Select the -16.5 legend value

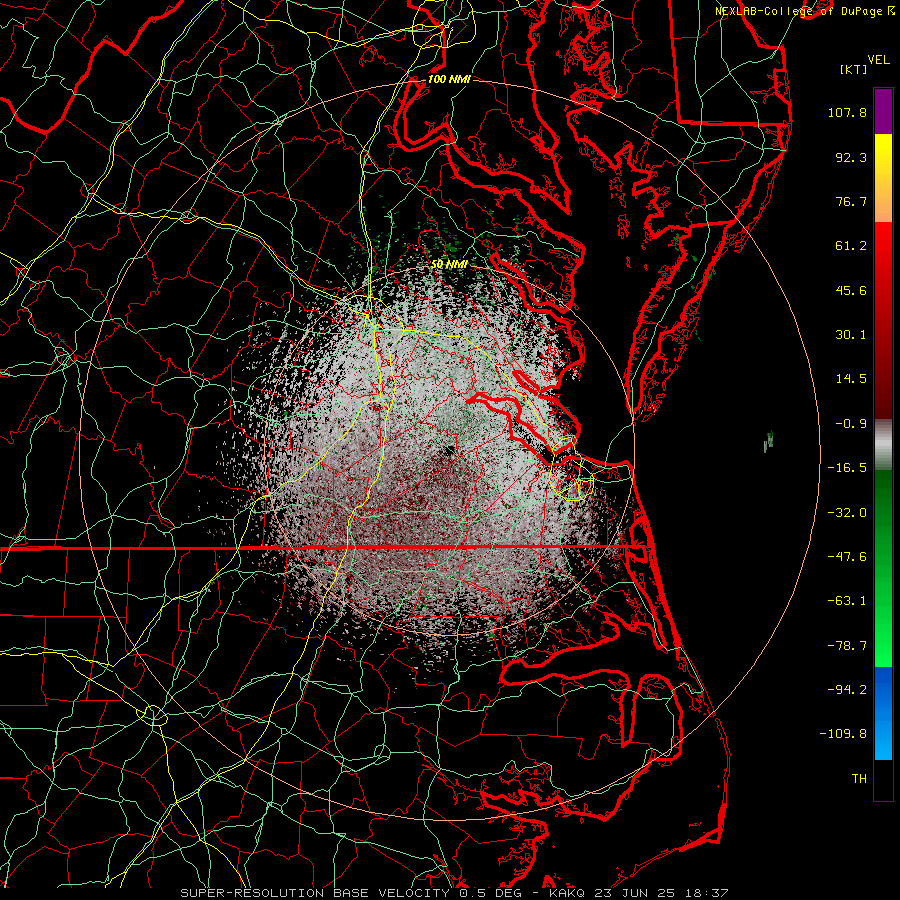pos(847,468)
